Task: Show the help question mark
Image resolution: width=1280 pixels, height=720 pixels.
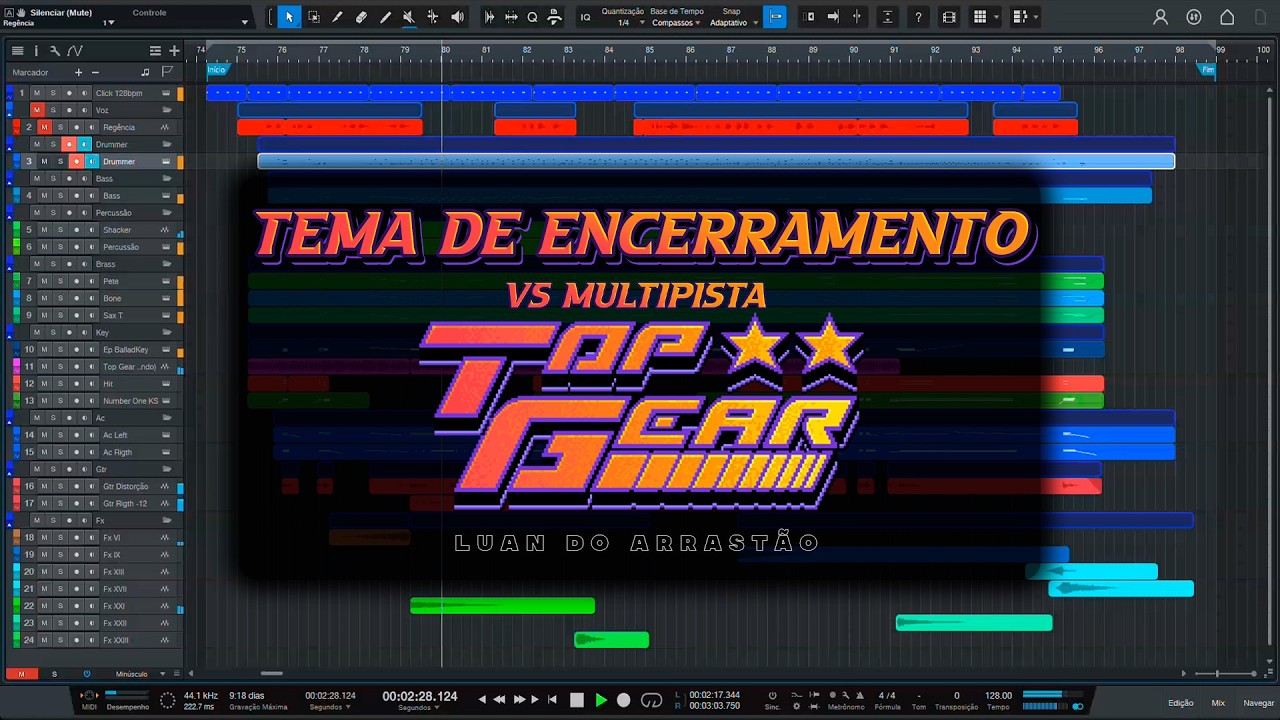Action: [x=918, y=17]
